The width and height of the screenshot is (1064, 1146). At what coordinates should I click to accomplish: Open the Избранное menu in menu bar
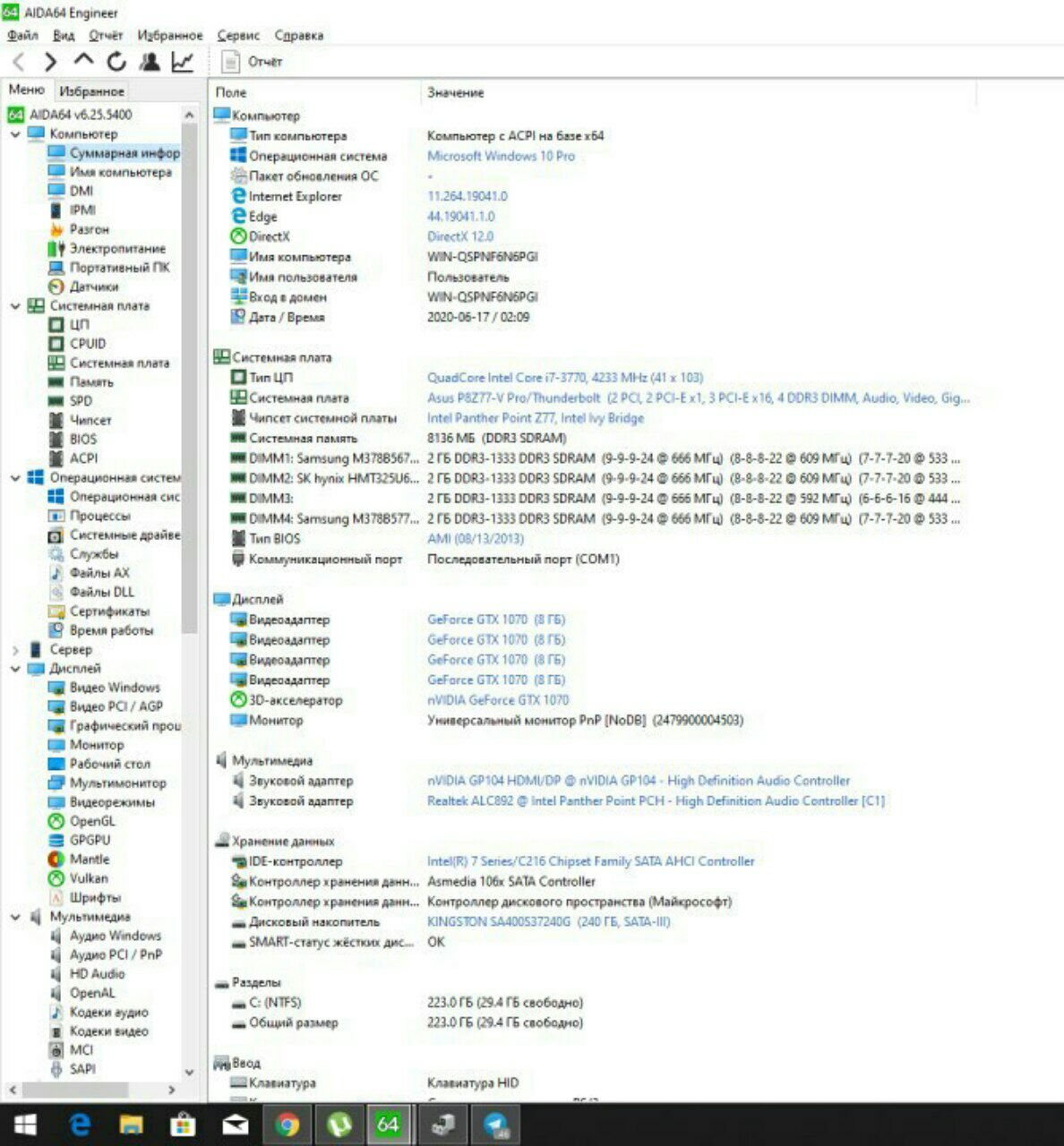pyautogui.click(x=170, y=36)
